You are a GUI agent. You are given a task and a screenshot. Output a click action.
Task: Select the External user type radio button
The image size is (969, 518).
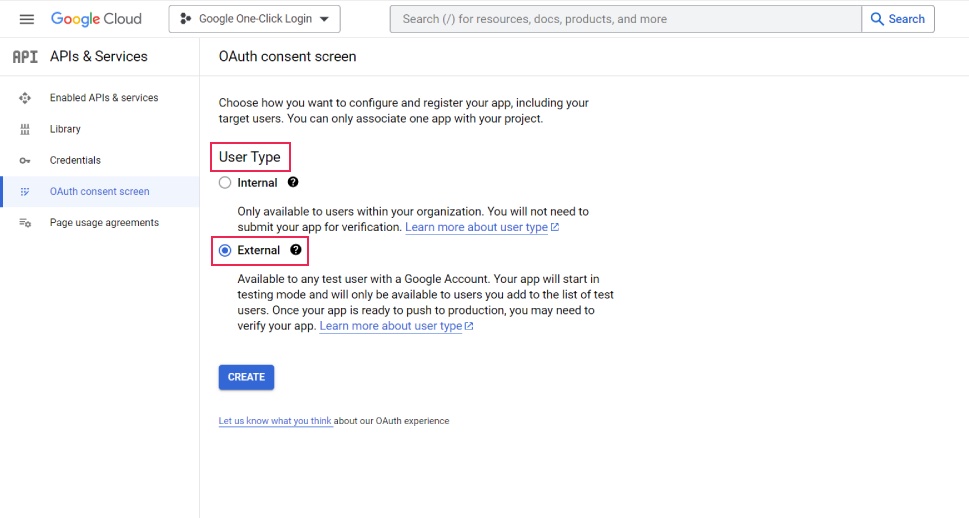coord(225,250)
